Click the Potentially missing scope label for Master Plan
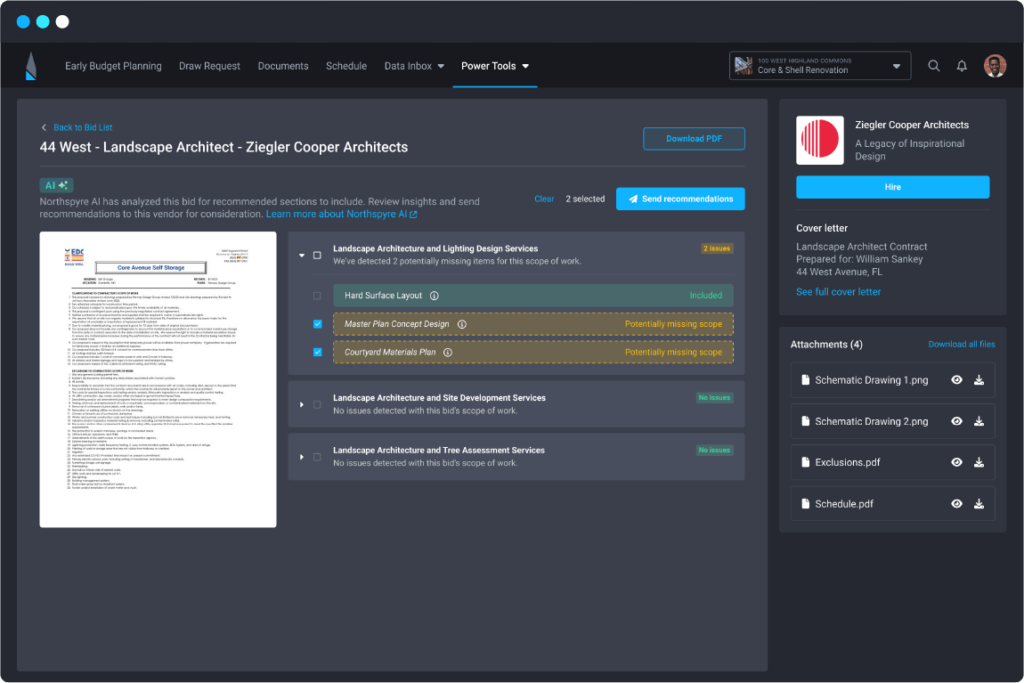This screenshot has width=1024, height=683. 673,325
